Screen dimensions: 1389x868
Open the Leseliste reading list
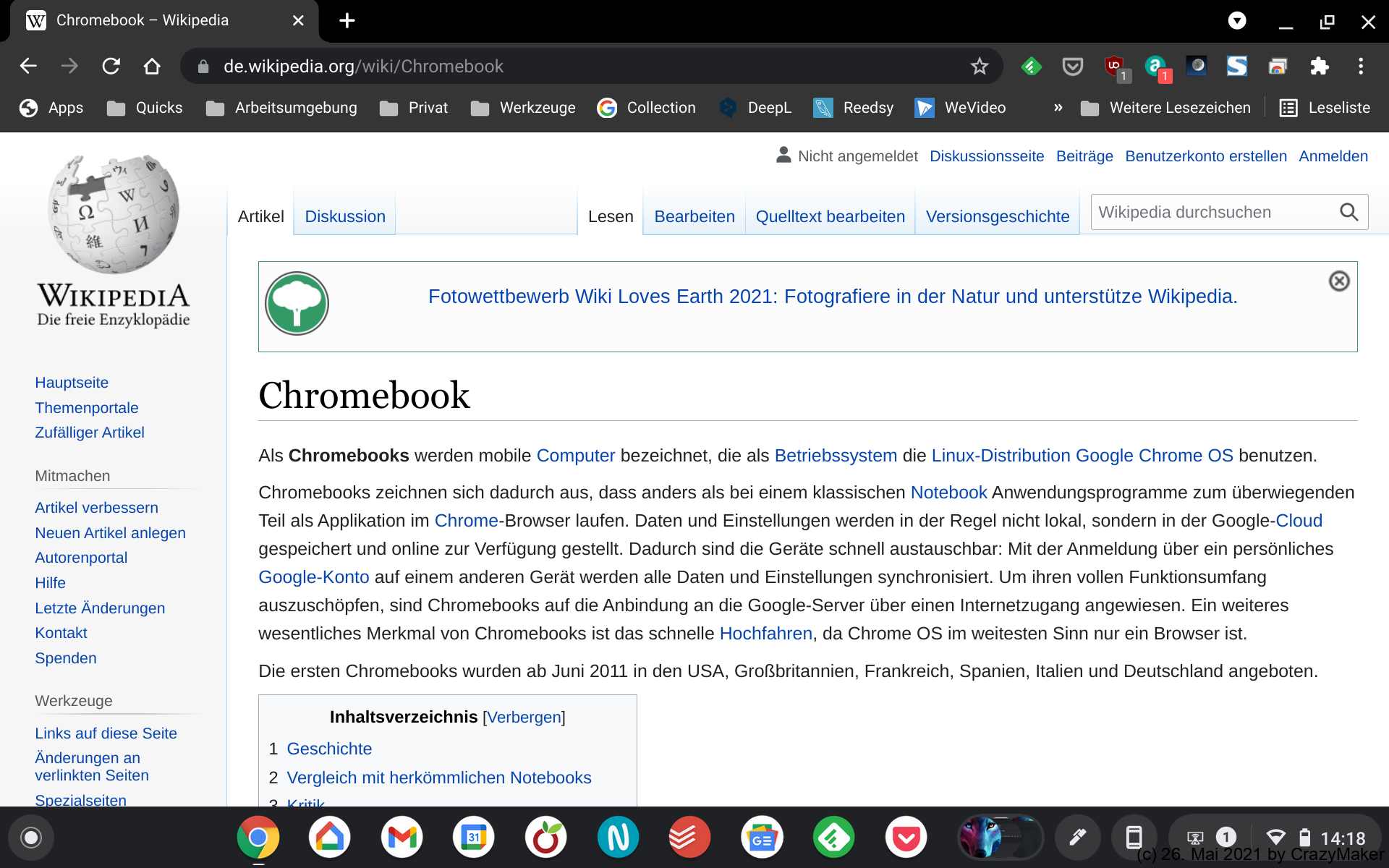(1325, 108)
